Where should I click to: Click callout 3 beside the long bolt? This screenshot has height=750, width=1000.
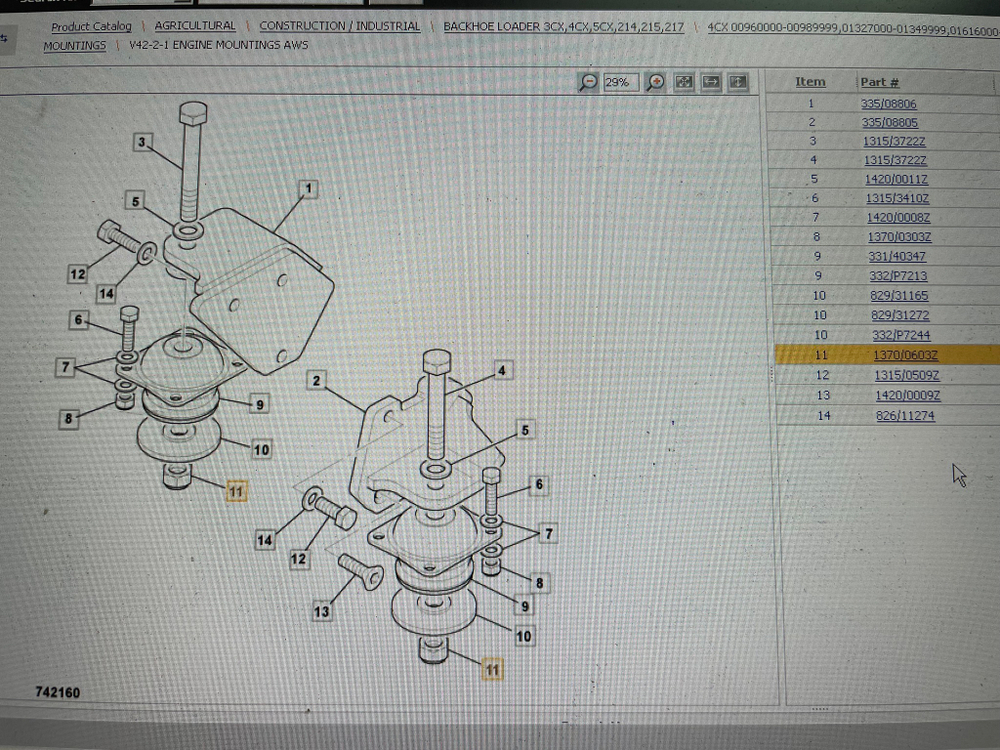click(142, 142)
